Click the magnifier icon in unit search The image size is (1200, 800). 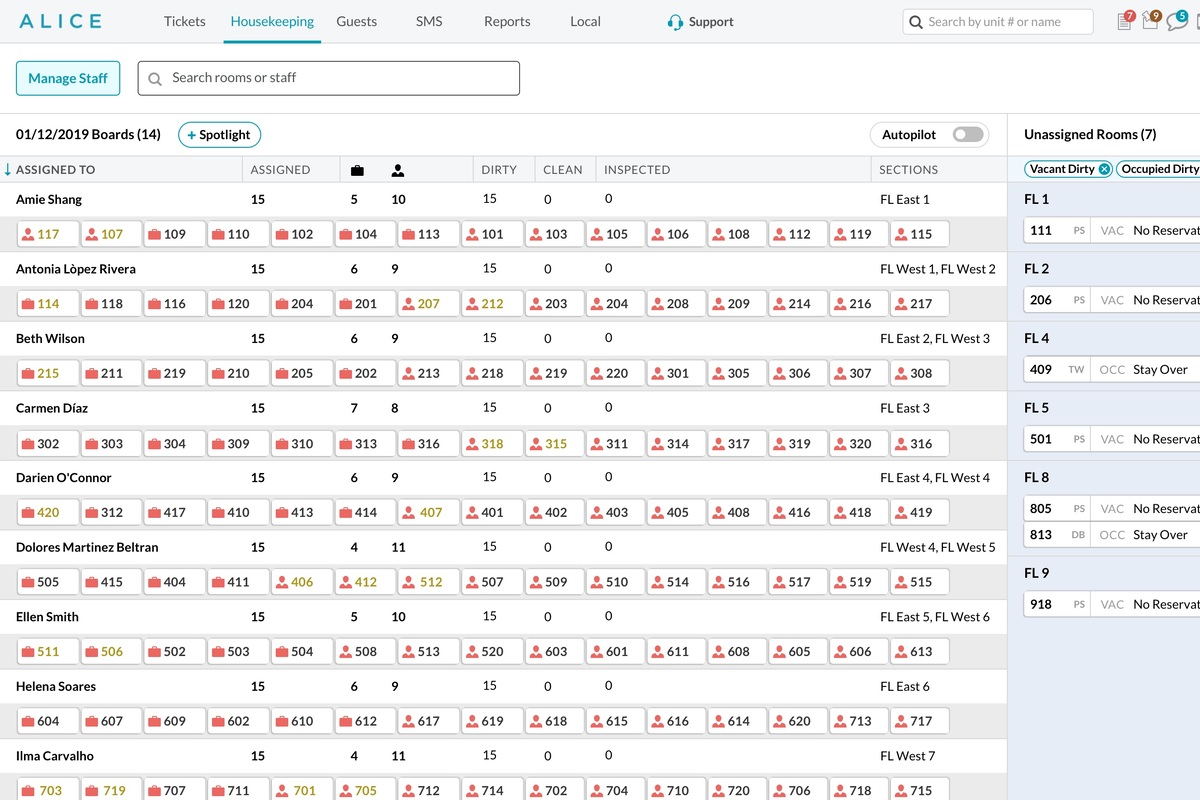[x=916, y=22]
